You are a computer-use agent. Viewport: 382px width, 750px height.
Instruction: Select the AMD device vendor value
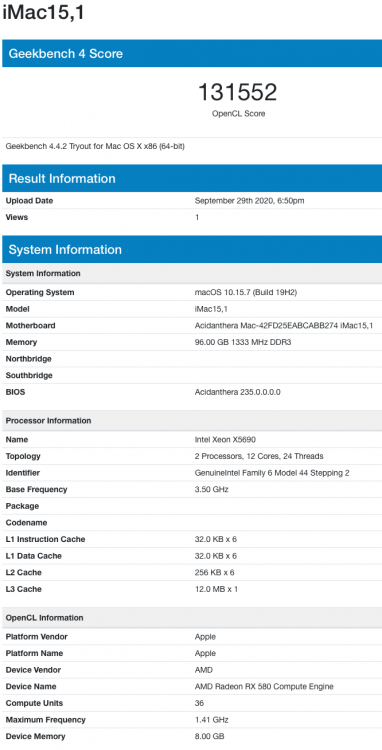(204, 670)
